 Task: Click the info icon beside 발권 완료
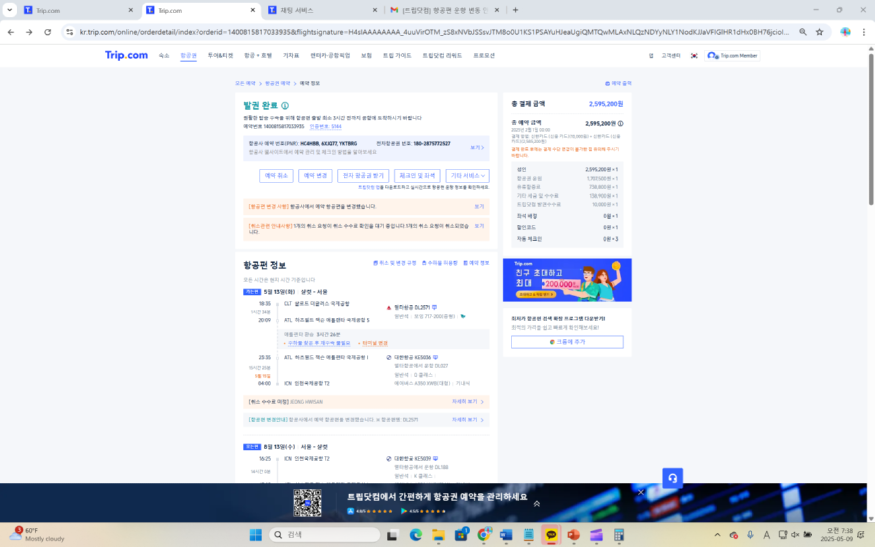coord(285,105)
